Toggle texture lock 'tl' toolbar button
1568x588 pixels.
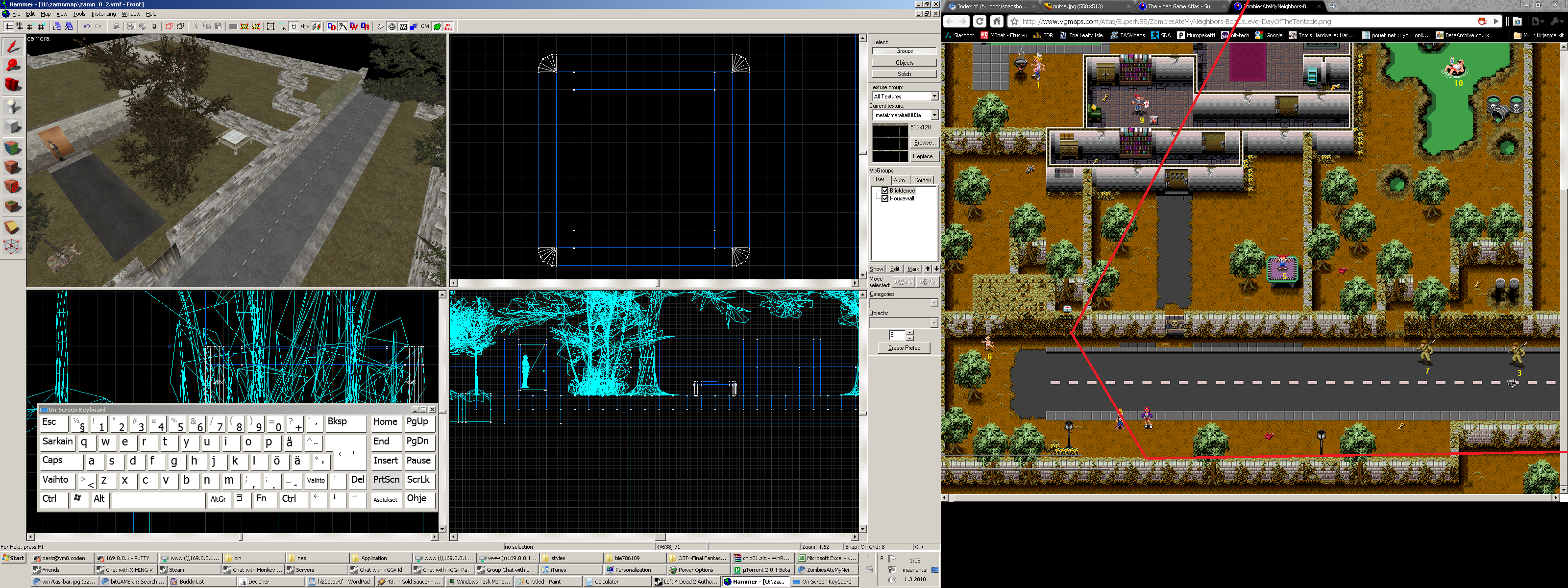click(294, 26)
